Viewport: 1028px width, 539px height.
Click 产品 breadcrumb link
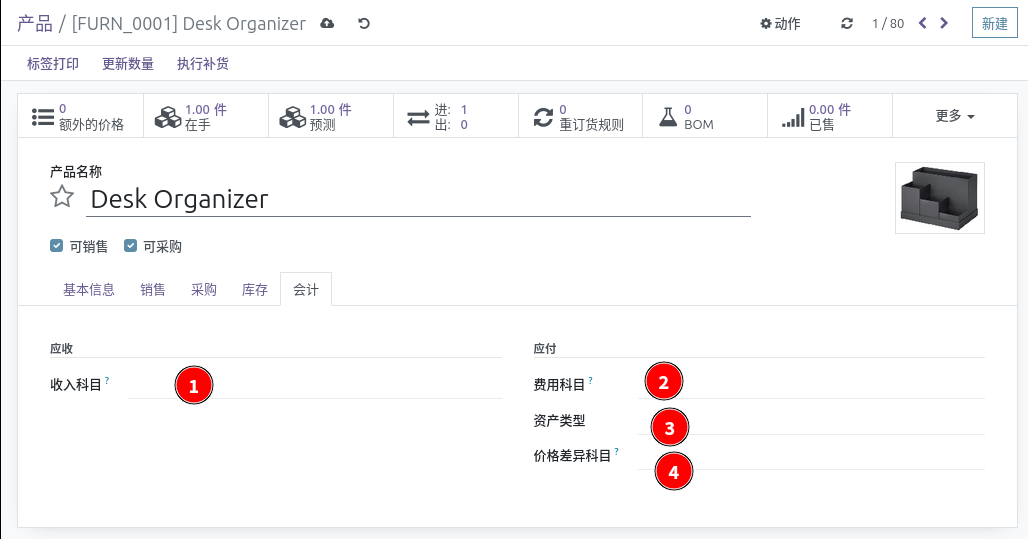pyautogui.click(x=35, y=24)
